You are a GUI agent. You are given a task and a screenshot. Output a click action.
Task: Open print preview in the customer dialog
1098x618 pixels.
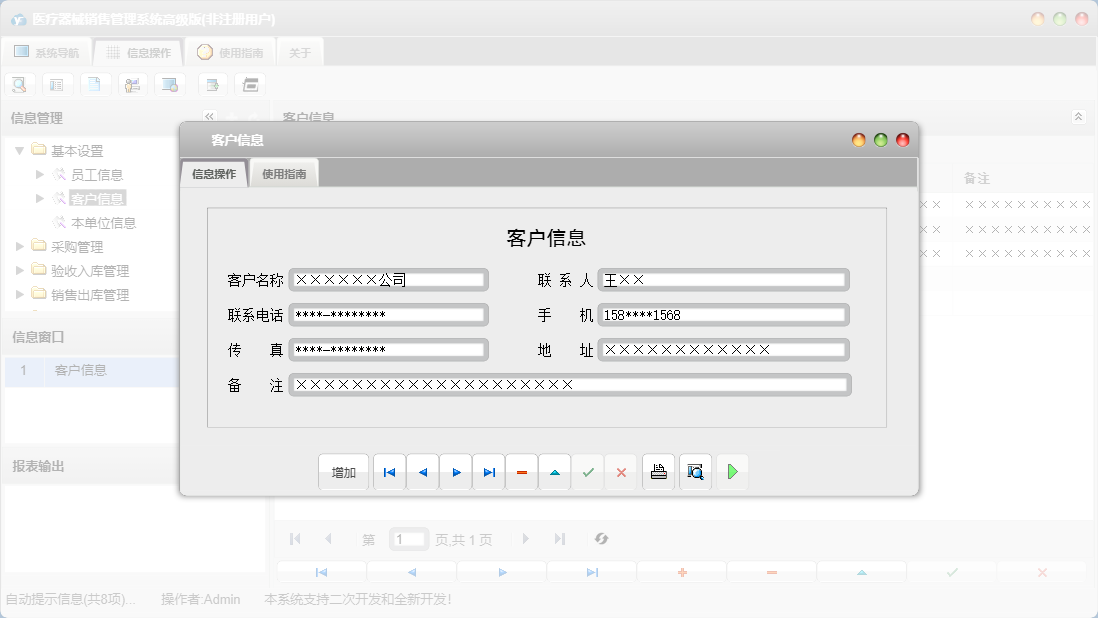[x=695, y=471]
